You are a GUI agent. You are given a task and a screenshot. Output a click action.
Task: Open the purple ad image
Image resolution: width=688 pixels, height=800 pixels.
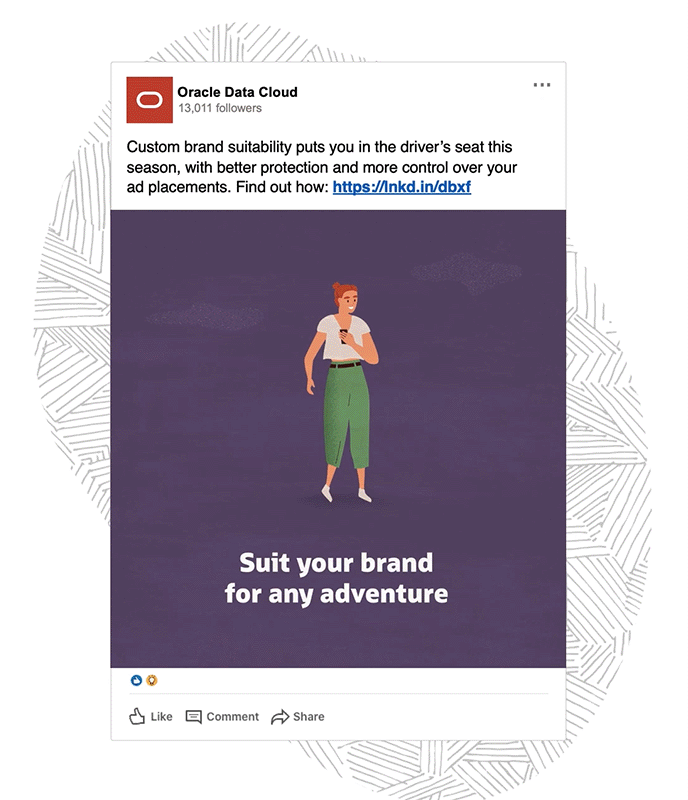point(338,439)
